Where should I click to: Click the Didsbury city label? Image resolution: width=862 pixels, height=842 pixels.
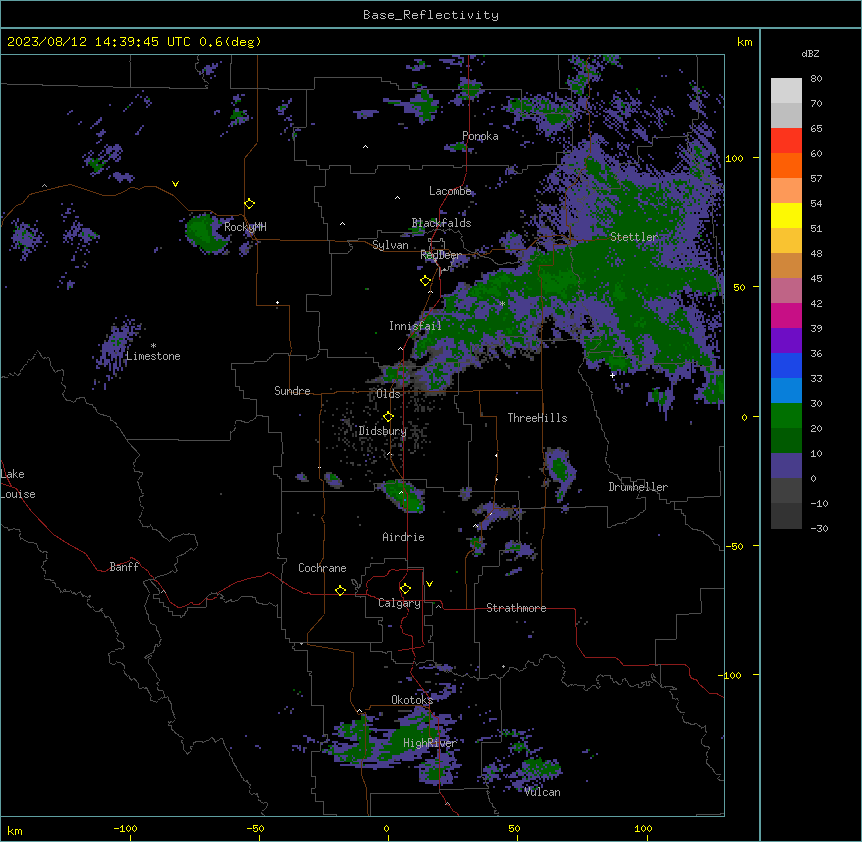(x=383, y=431)
